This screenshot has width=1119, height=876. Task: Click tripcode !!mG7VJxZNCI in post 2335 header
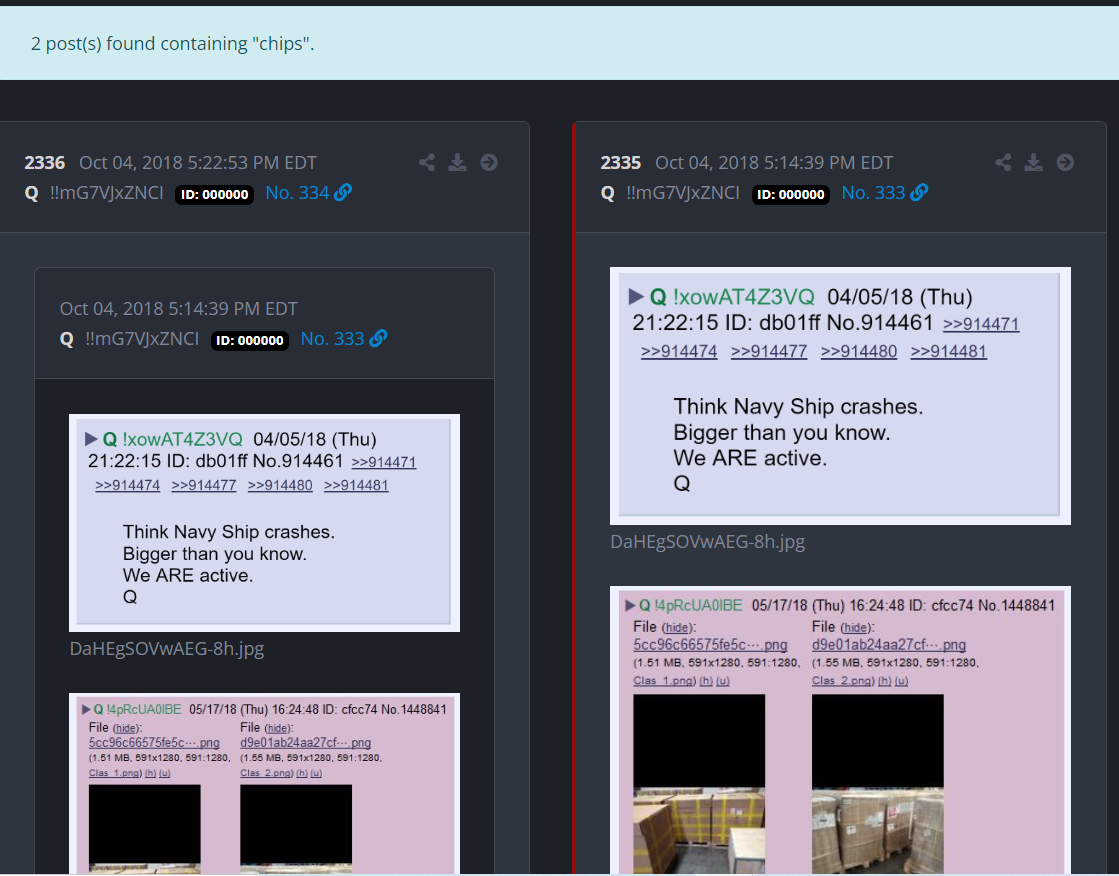pyautogui.click(x=682, y=193)
